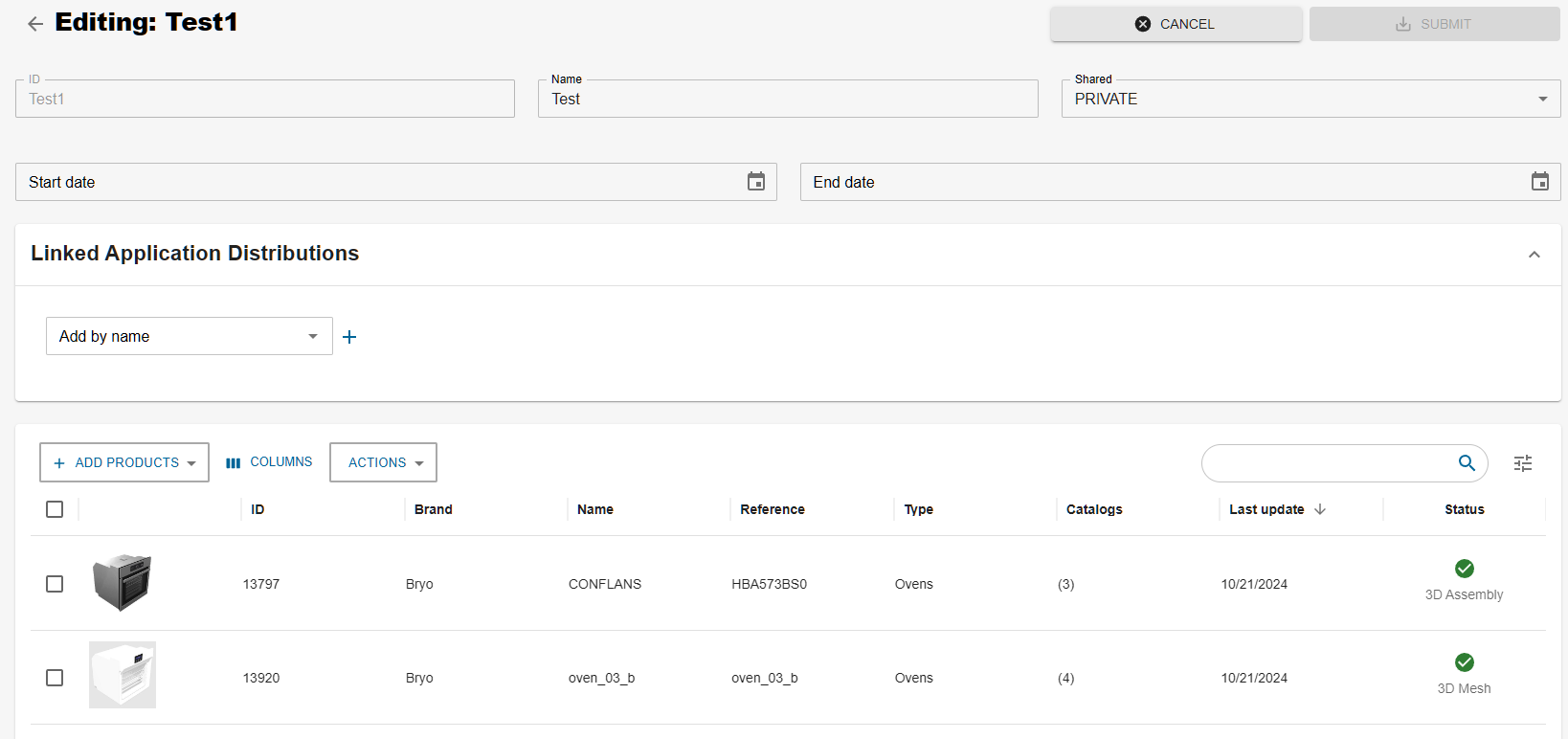Click the catalogs count (4)
This screenshot has height=739, width=1568.
coord(1066,678)
